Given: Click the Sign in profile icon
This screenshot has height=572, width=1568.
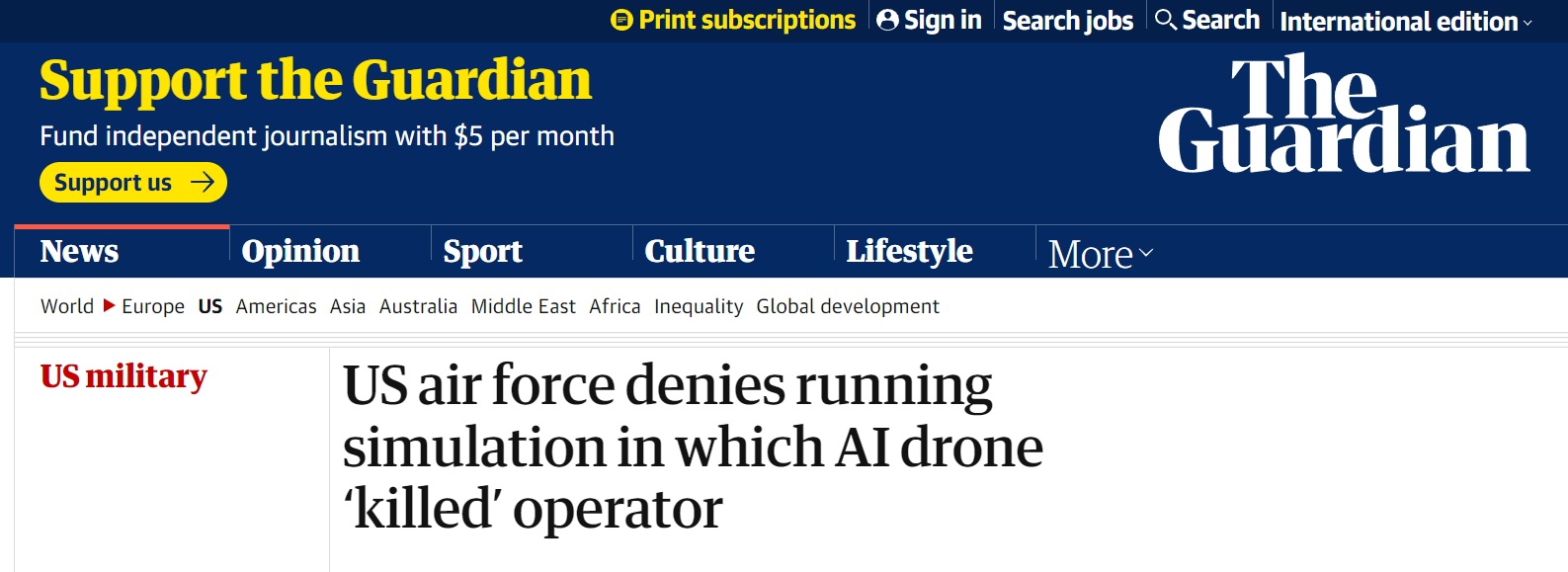Looking at the screenshot, I should pos(887,20).
